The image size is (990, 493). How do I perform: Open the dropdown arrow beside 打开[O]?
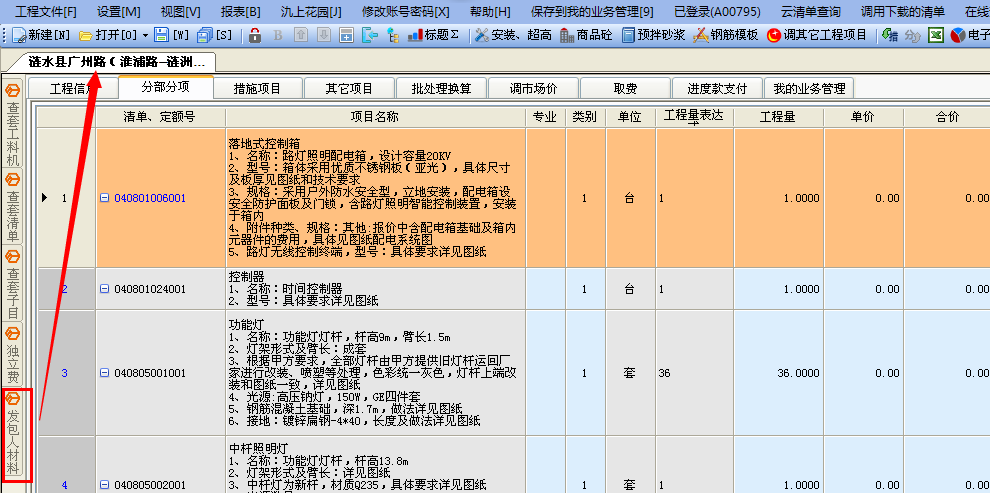(x=145, y=35)
